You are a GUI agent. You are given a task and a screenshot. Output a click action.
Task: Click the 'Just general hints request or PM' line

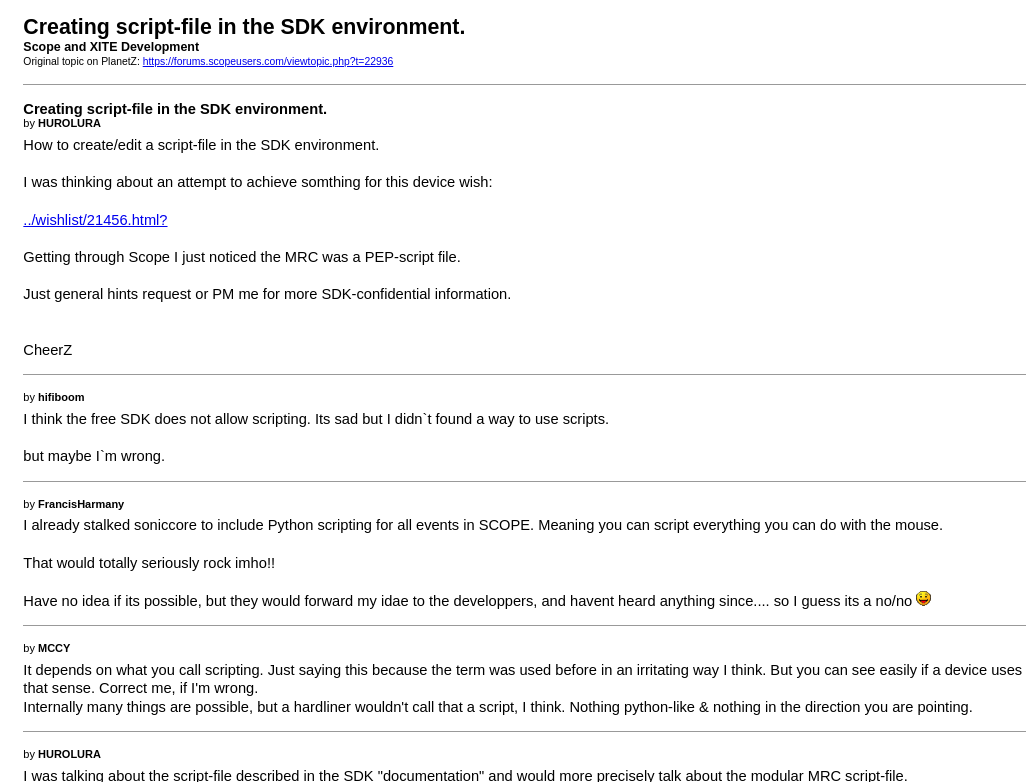pyautogui.click(x=267, y=294)
